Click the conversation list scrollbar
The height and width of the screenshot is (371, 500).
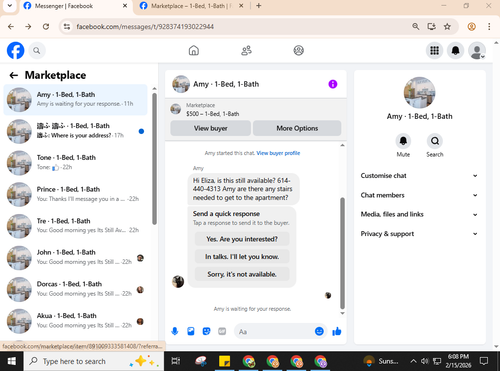click(x=154, y=159)
